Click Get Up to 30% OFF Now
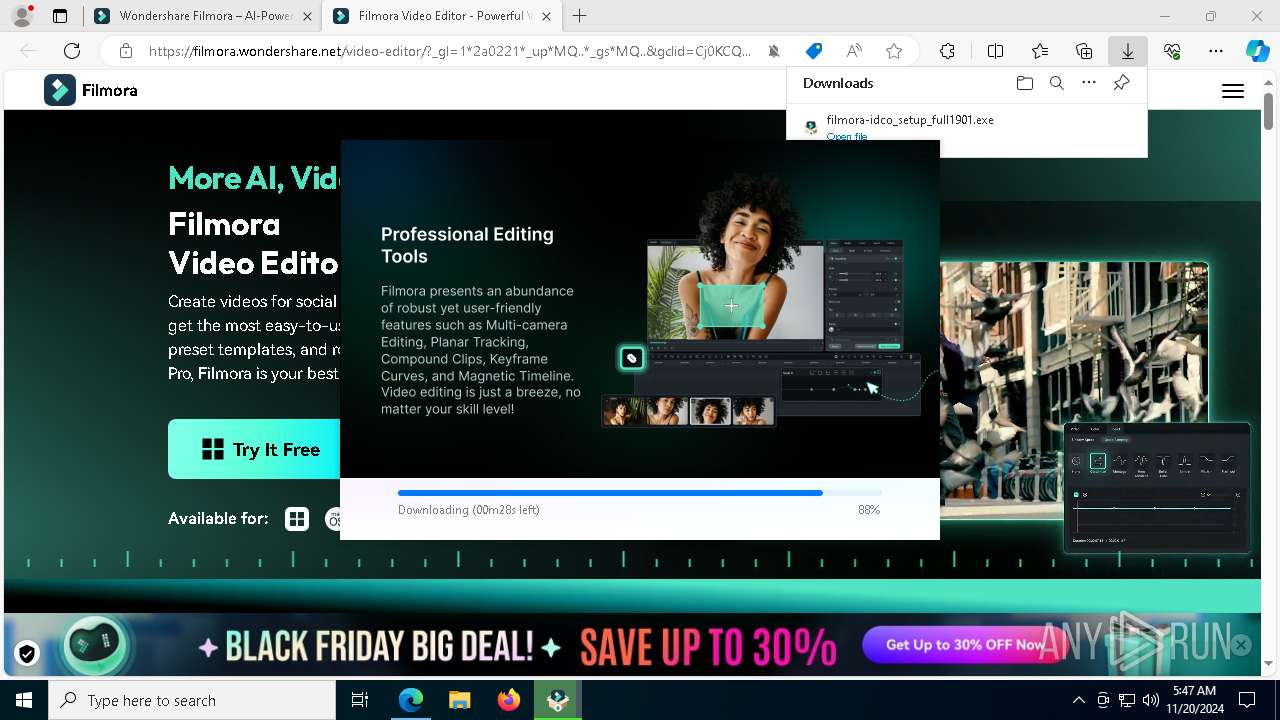The width and height of the screenshot is (1280, 720). 964,645
